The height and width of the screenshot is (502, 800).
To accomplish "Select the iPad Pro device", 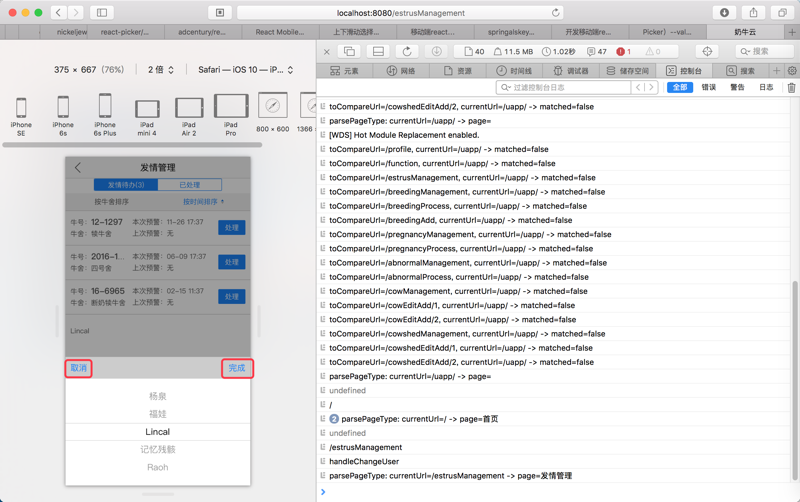I will point(231,115).
